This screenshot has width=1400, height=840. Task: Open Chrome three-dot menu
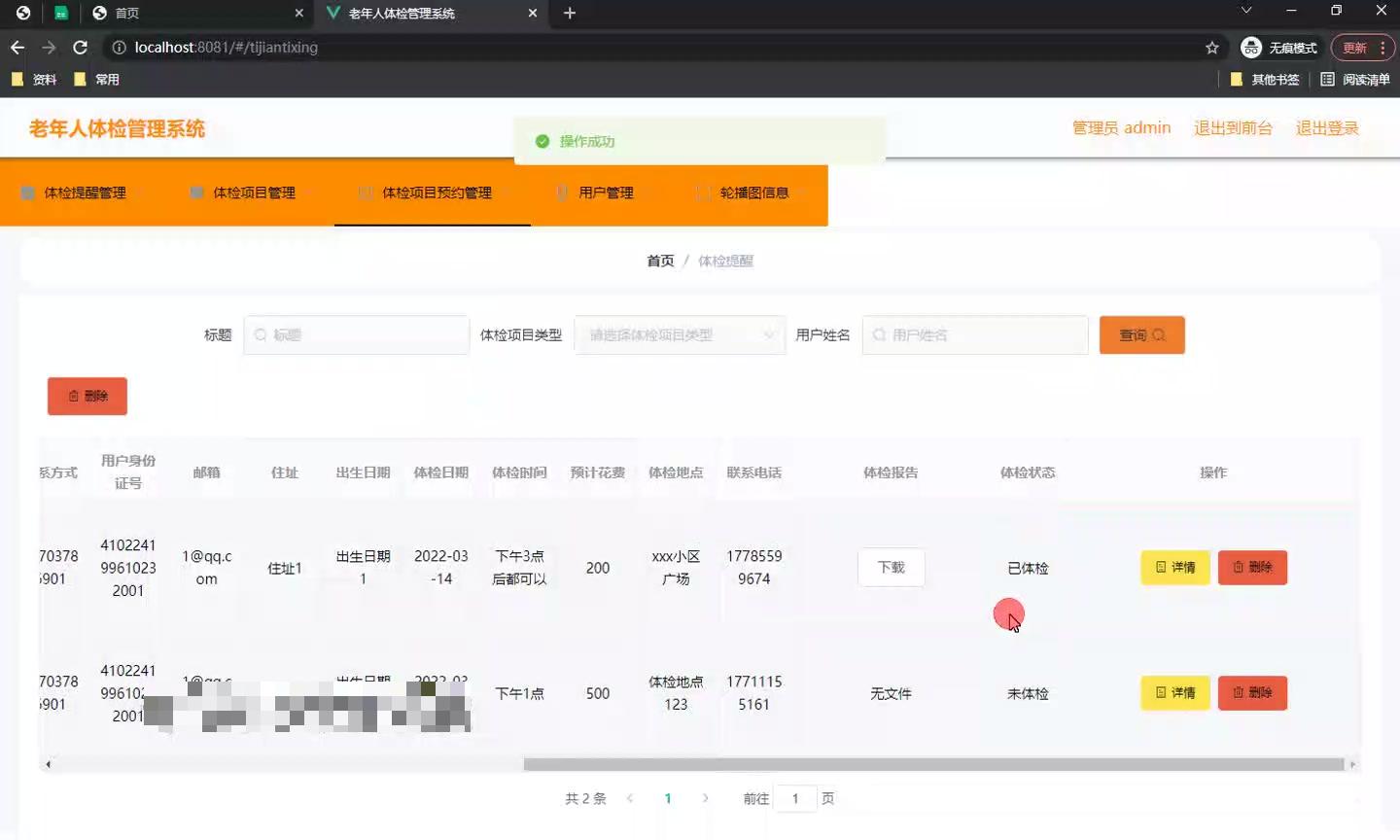[1382, 48]
